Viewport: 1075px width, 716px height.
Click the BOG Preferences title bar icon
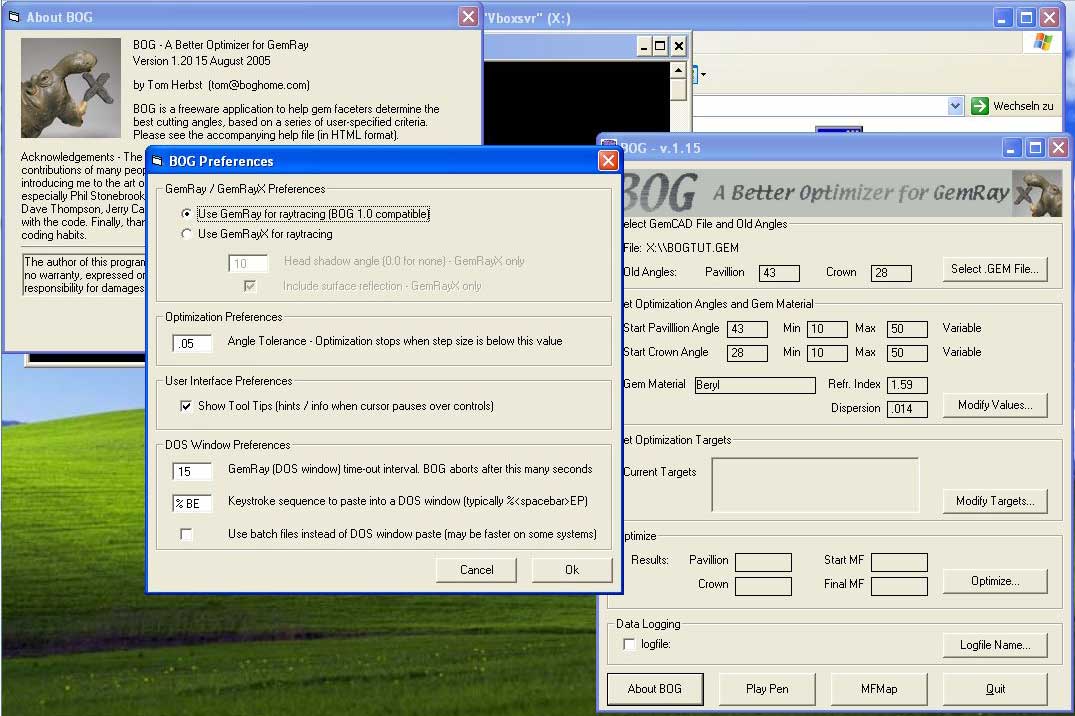(157, 161)
